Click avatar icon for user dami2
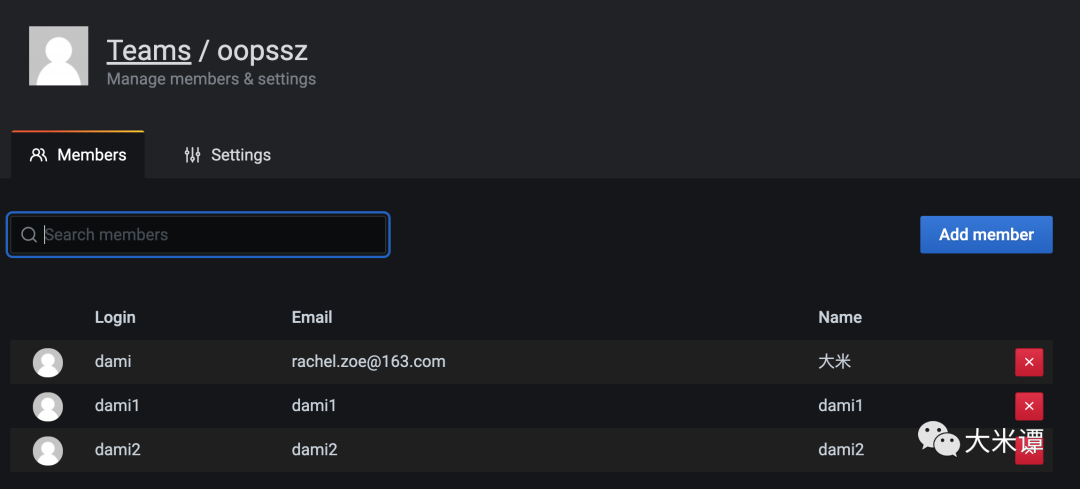 coord(48,450)
